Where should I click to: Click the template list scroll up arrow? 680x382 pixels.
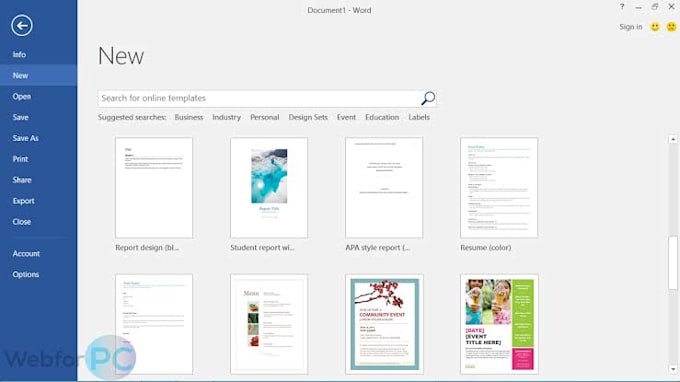[673, 139]
